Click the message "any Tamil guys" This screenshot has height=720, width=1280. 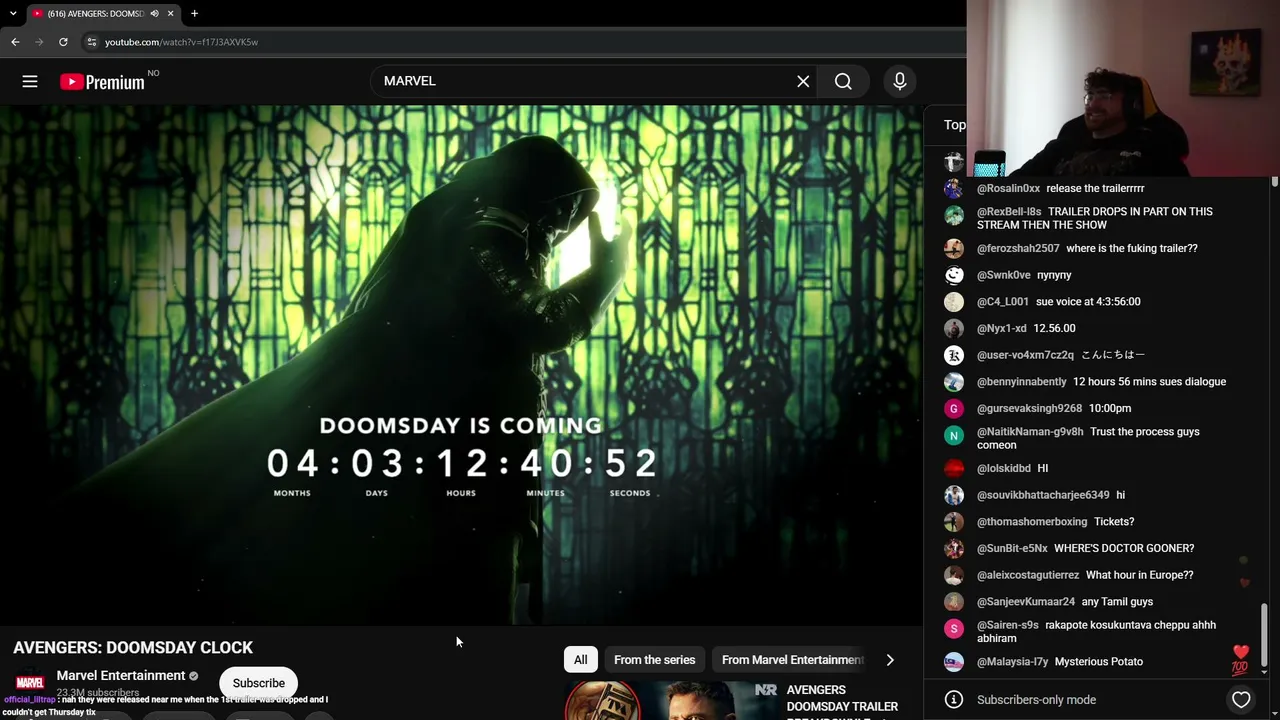point(1117,601)
